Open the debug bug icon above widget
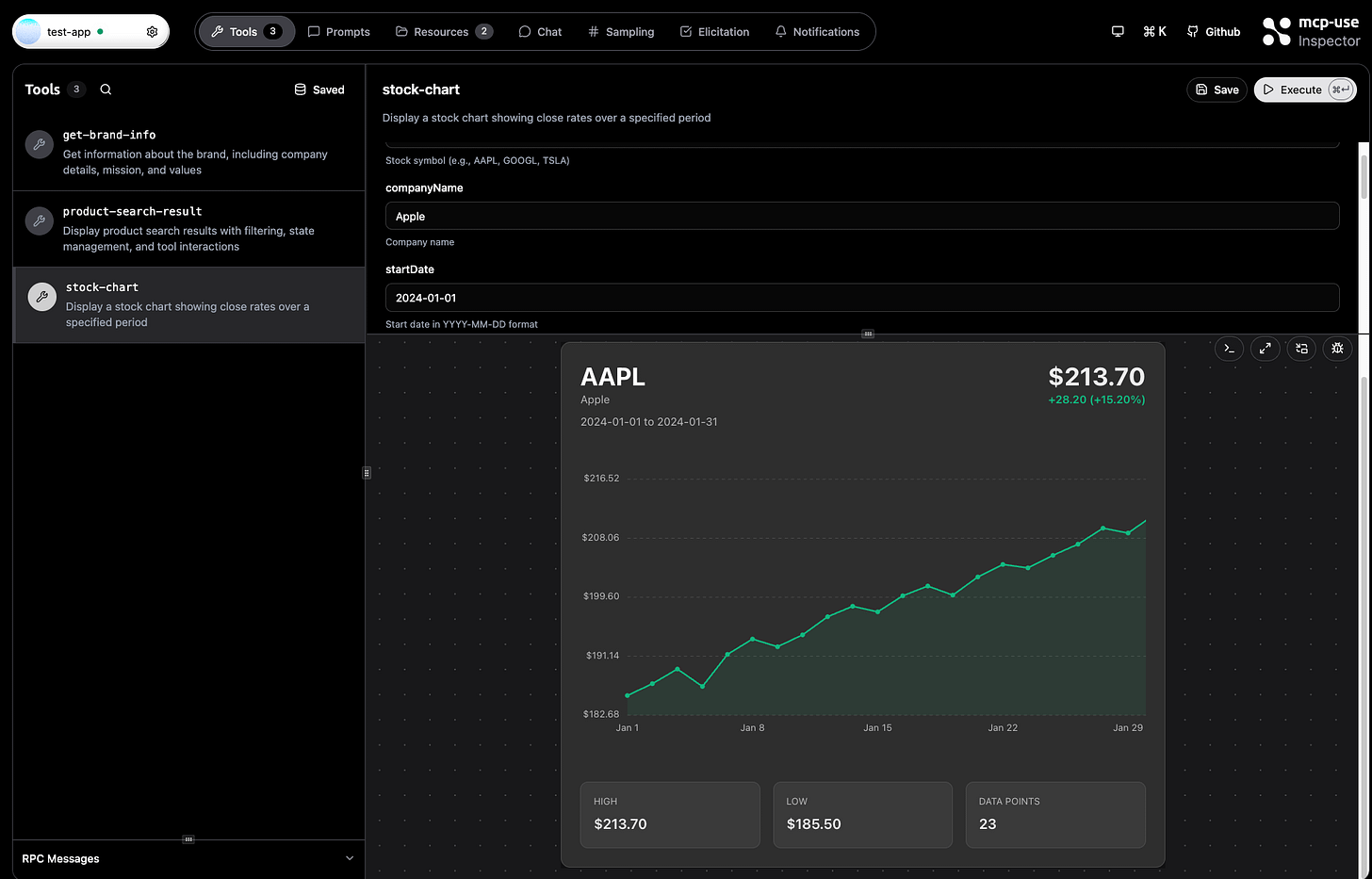1372x879 pixels. [x=1337, y=349]
